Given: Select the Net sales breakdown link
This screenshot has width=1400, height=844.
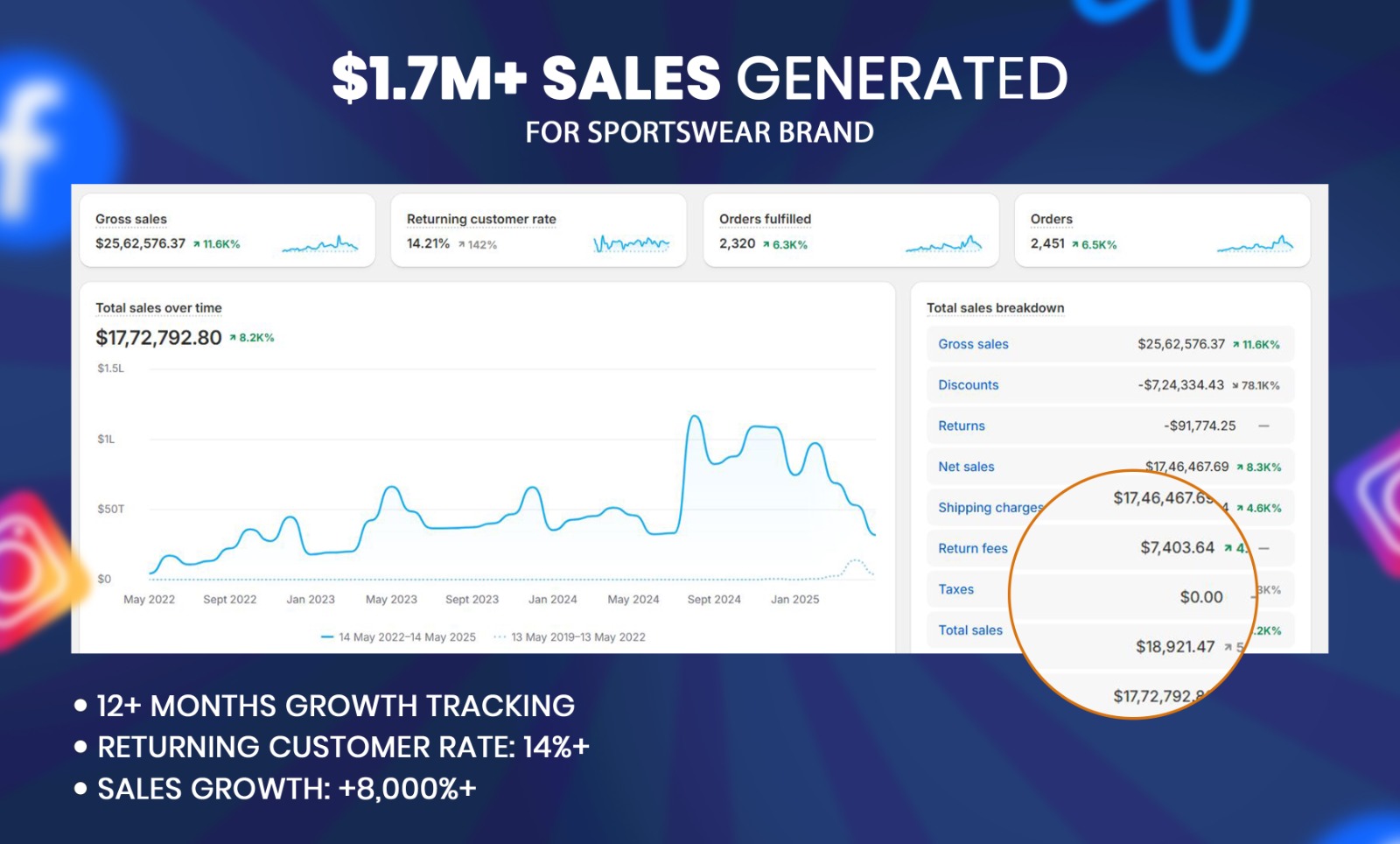Looking at the screenshot, I should (966, 467).
